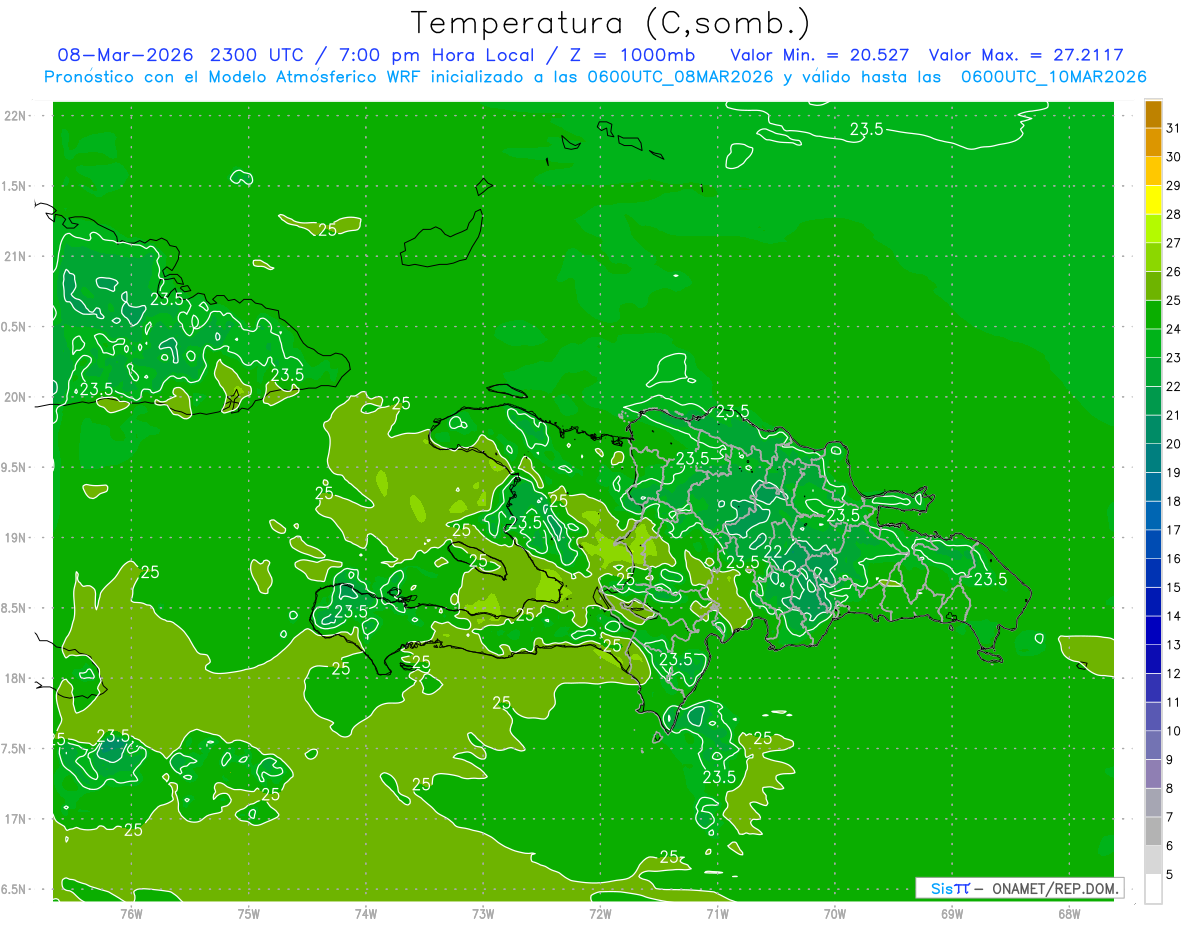Click the 17N latitude axis label
This screenshot has width=1200, height=927.
(15, 819)
